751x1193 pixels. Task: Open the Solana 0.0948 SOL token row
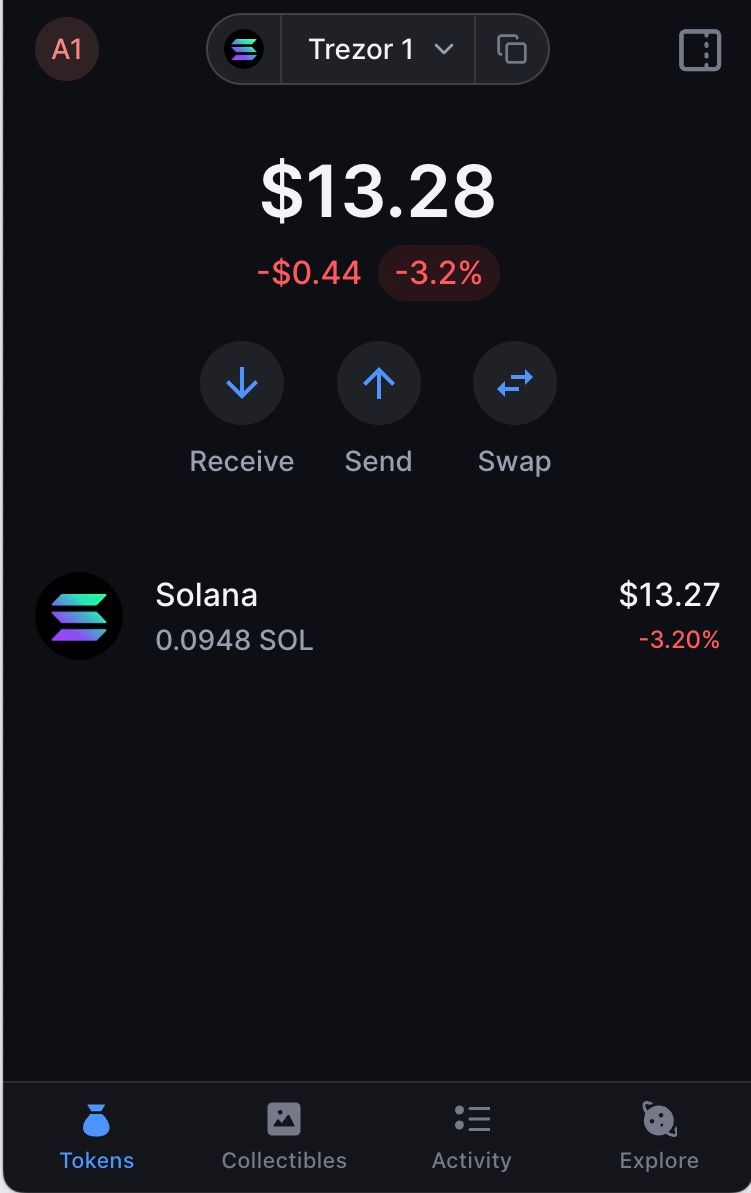tap(377, 616)
